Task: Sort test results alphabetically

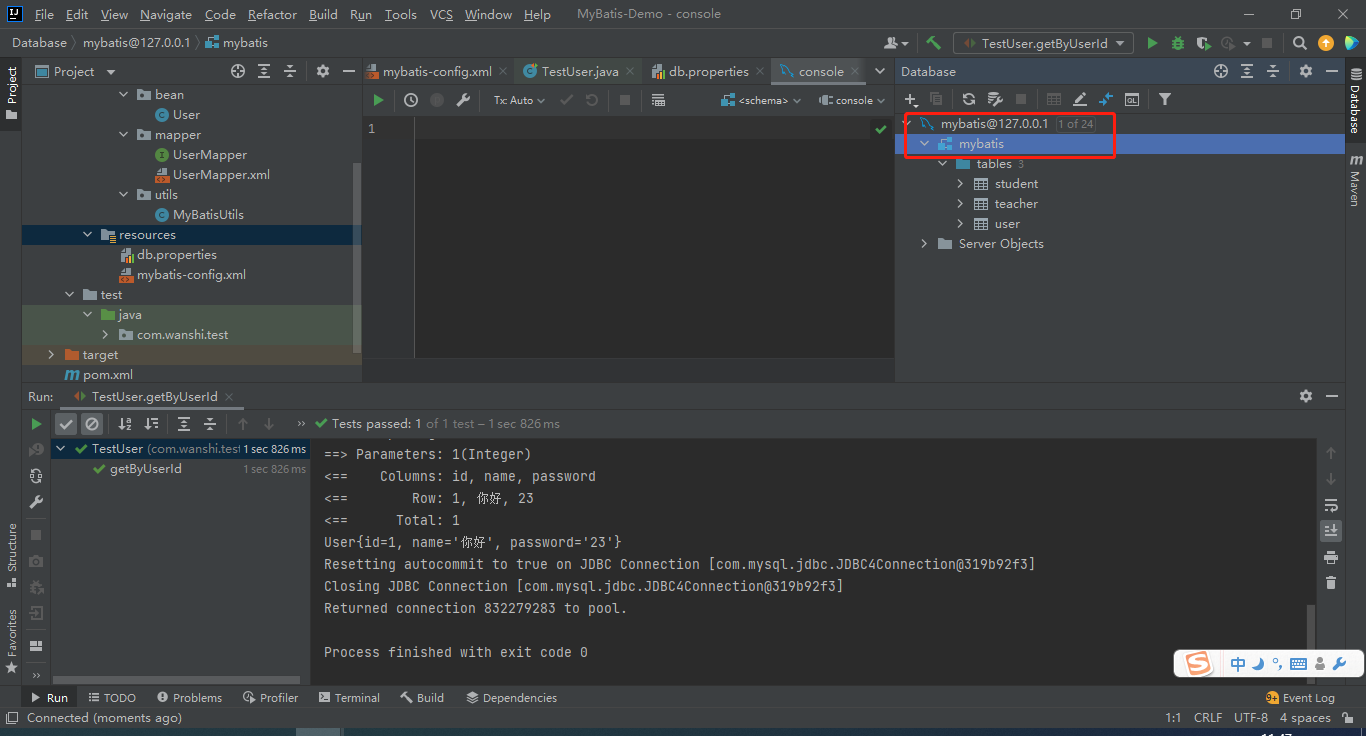Action: [x=125, y=424]
